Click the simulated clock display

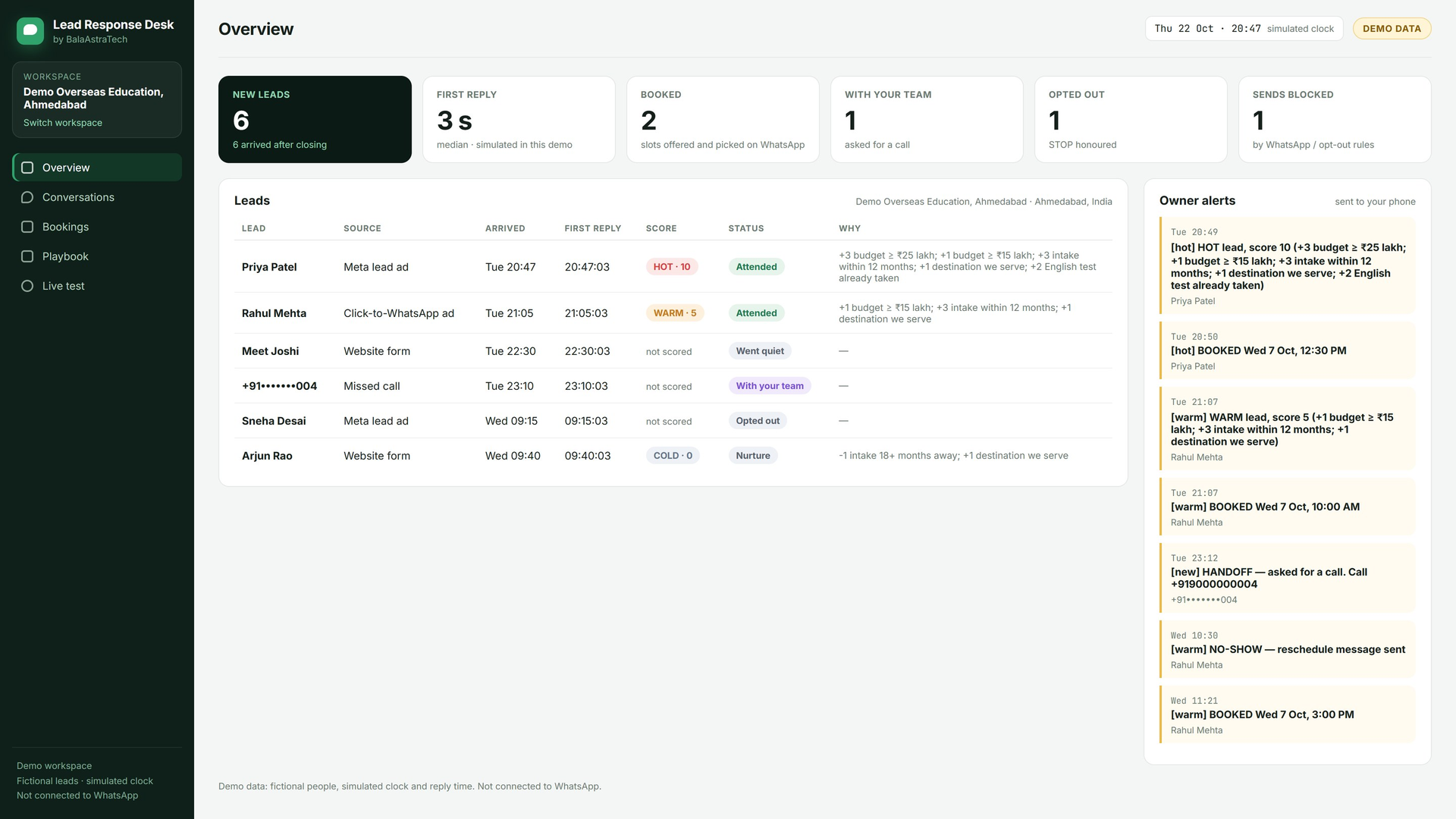(1244, 29)
